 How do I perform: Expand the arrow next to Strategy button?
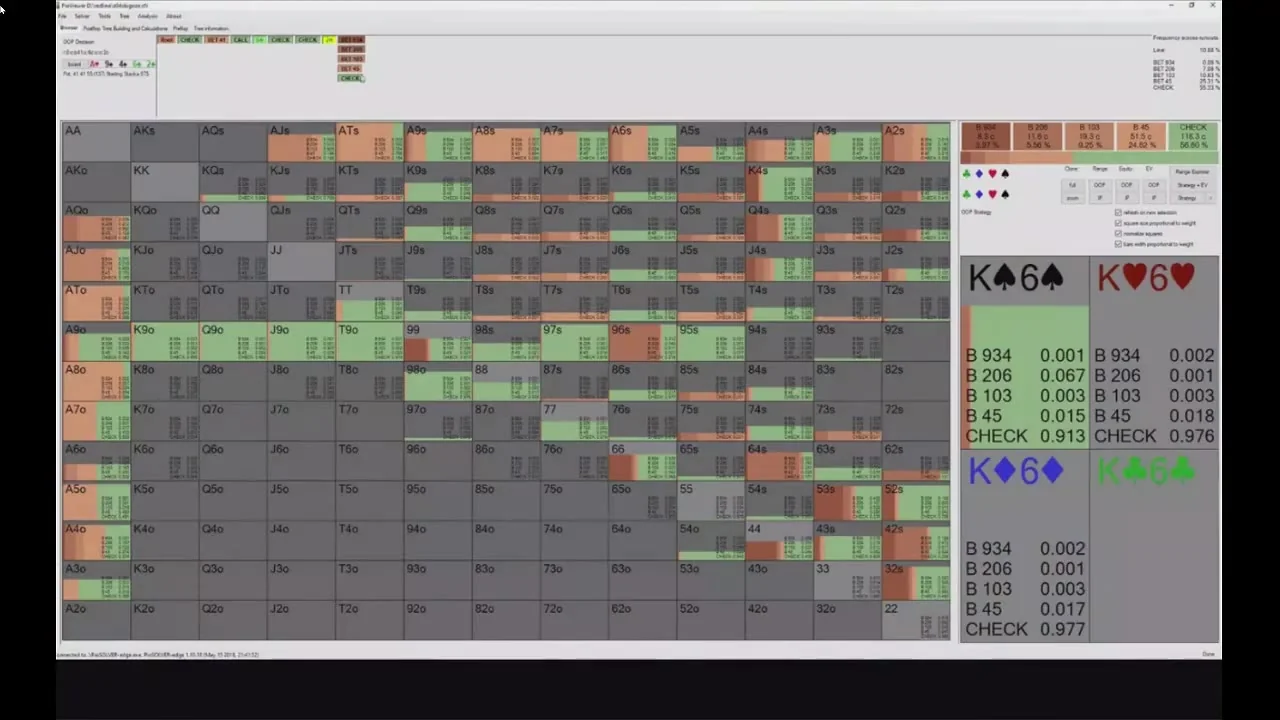(1210, 198)
